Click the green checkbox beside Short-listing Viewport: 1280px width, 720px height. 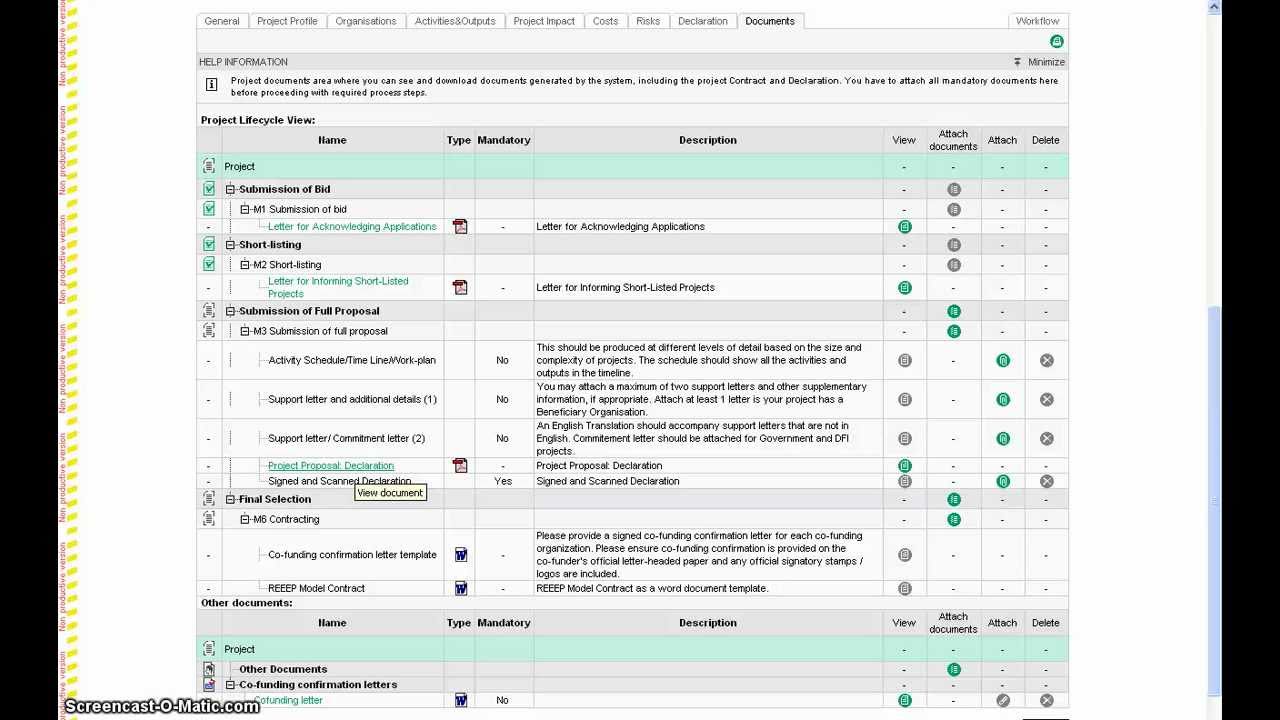coord(209,245)
